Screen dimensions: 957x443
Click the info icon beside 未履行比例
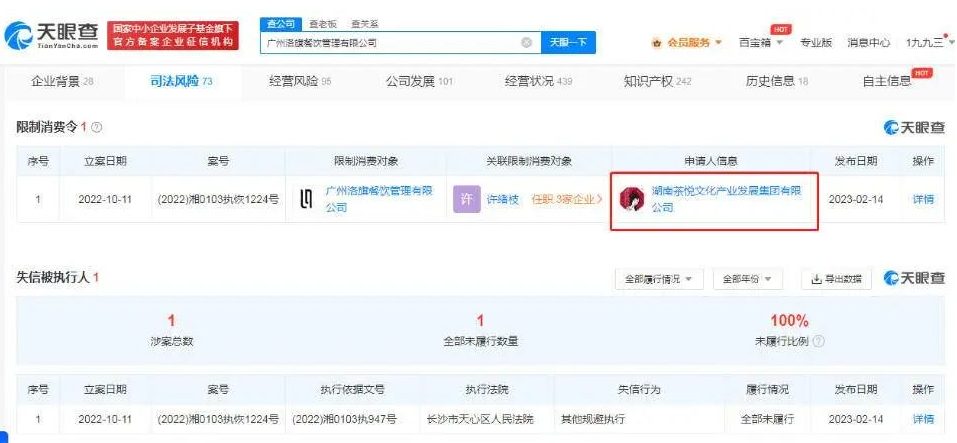click(x=819, y=341)
